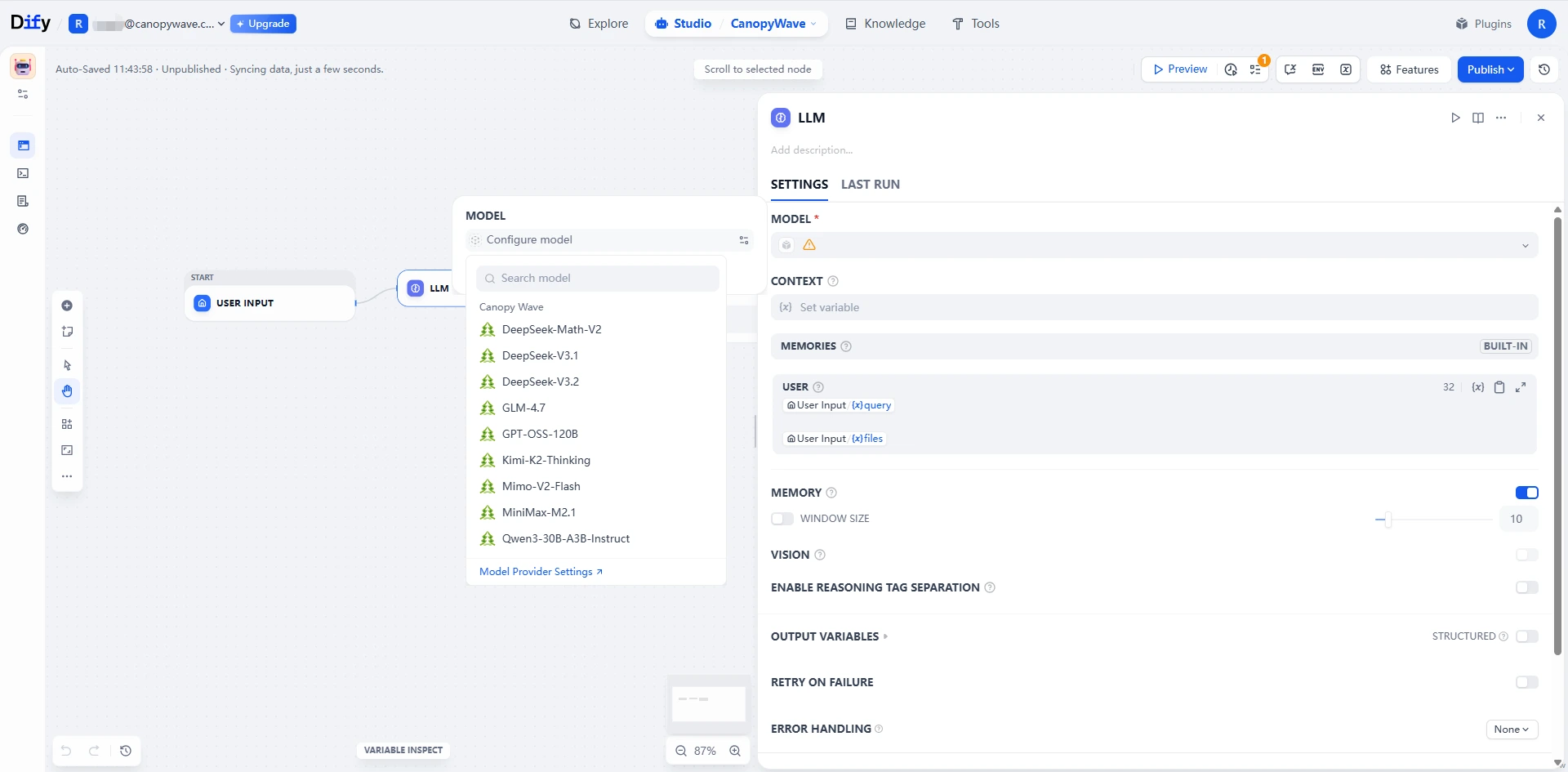Click the add node plus icon

pyautogui.click(x=67, y=306)
